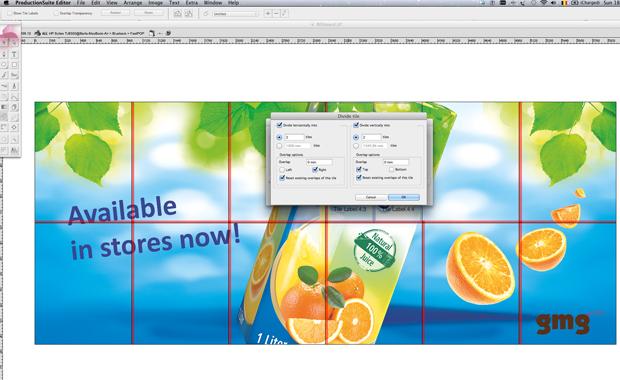Confirm the Divide tile dialog with OK
This screenshot has height=380, width=620.
404,197
